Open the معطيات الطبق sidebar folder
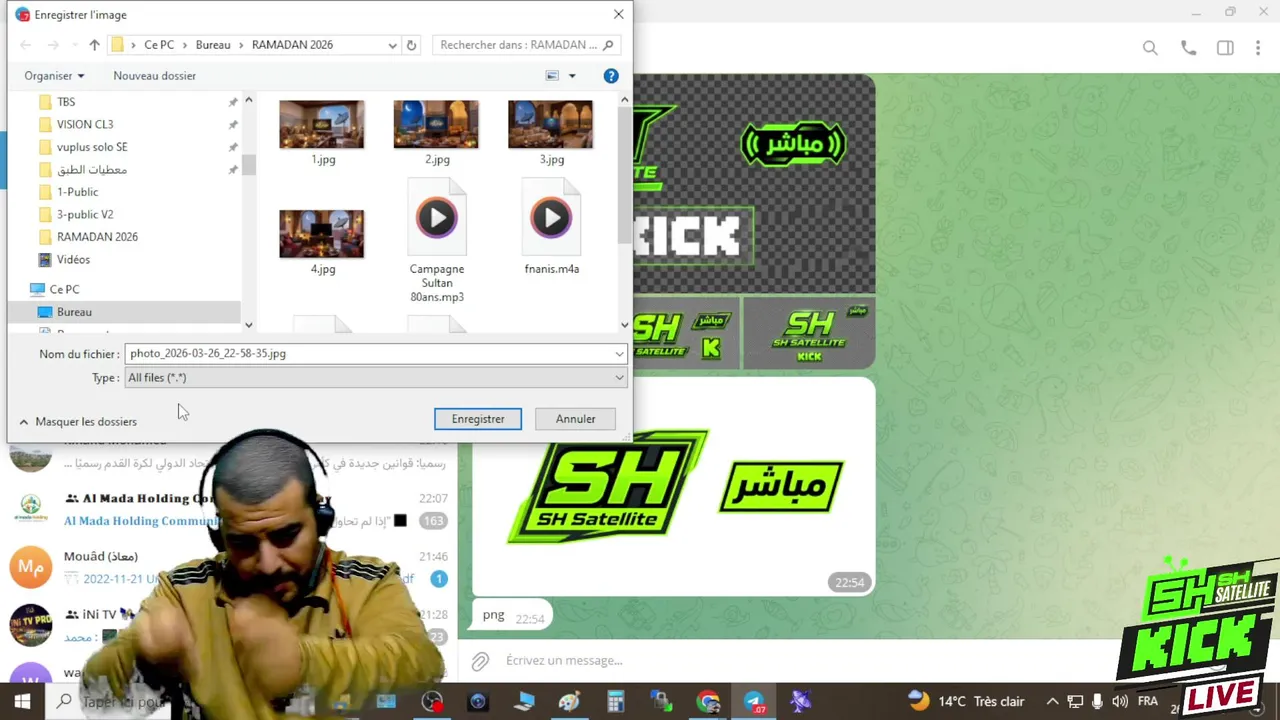Image resolution: width=1280 pixels, height=720 pixels. point(92,170)
